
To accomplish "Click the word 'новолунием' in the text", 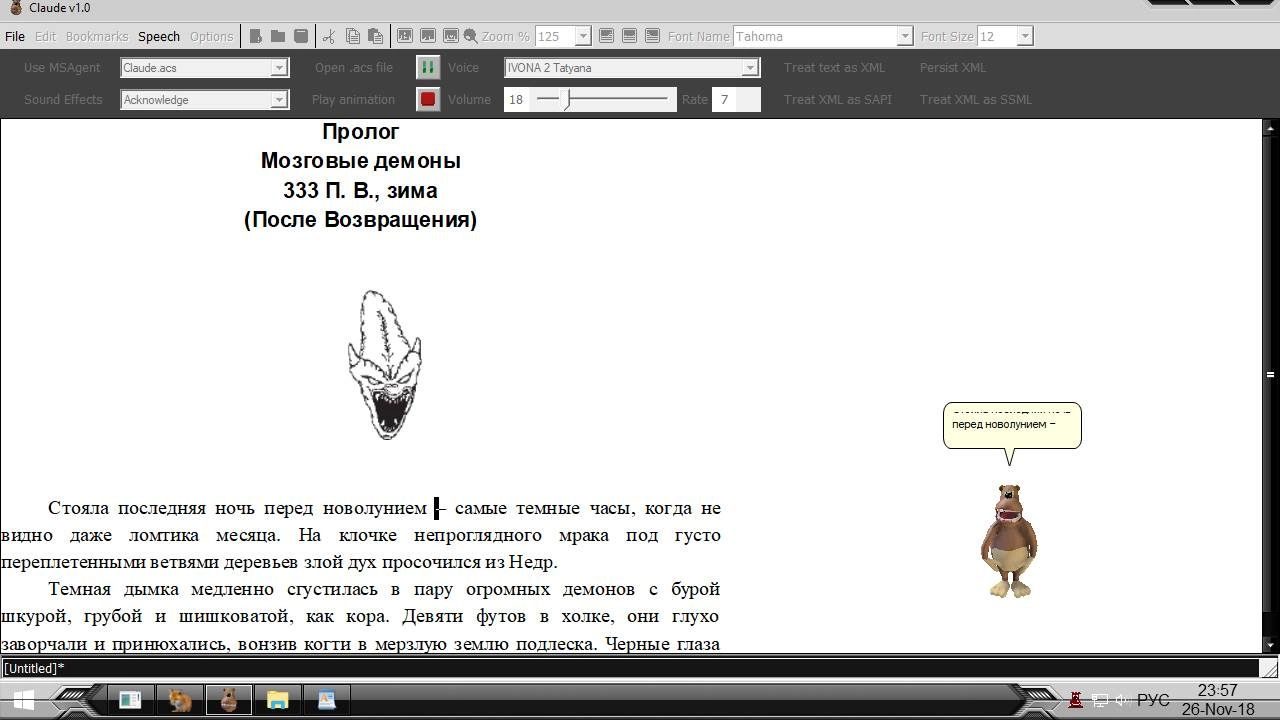I will click(x=375, y=508).
